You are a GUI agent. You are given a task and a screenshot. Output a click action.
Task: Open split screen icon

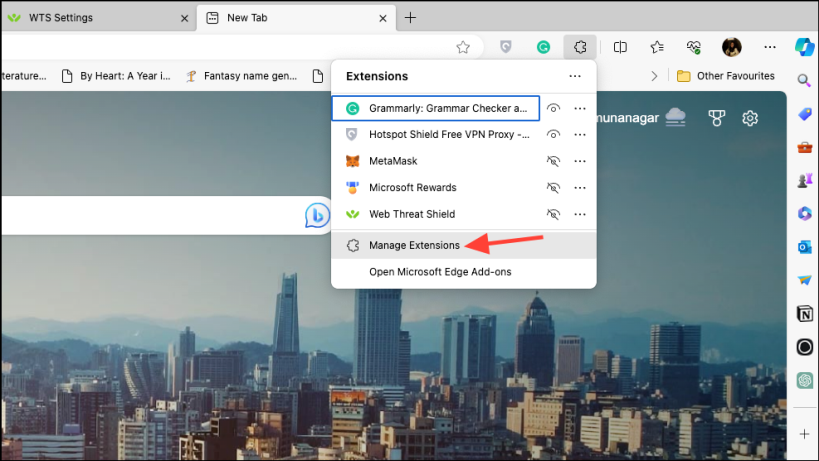(620, 48)
